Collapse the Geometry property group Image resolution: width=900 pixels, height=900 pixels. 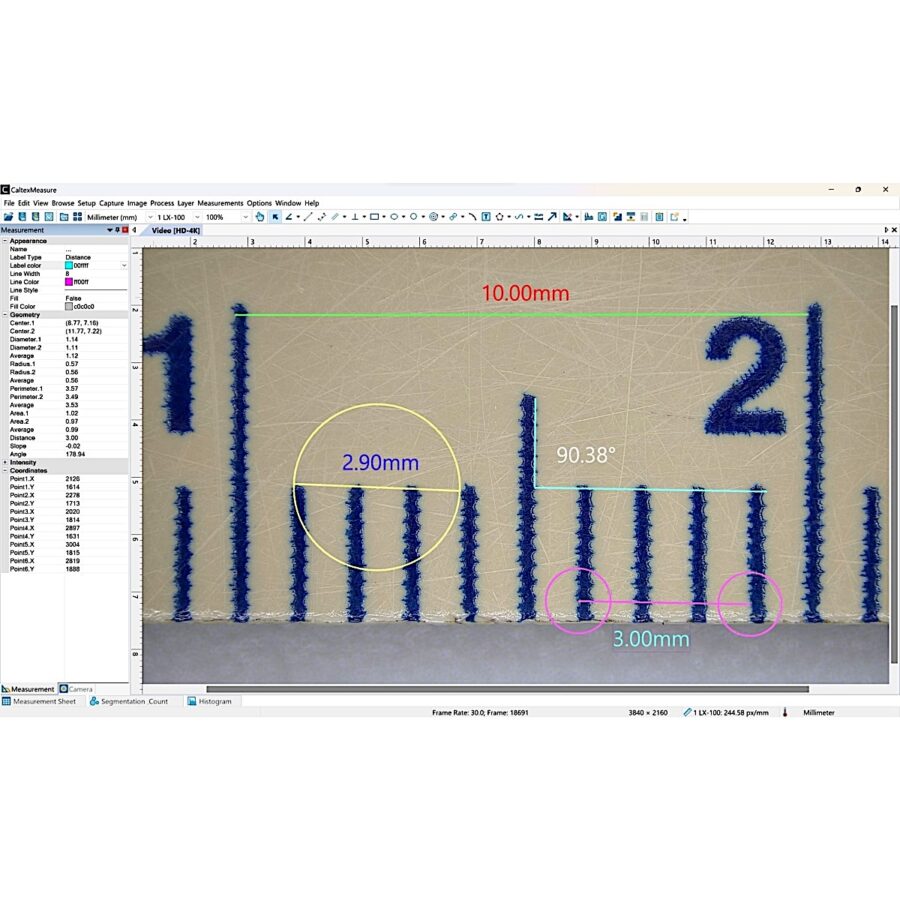(x=5, y=315)
